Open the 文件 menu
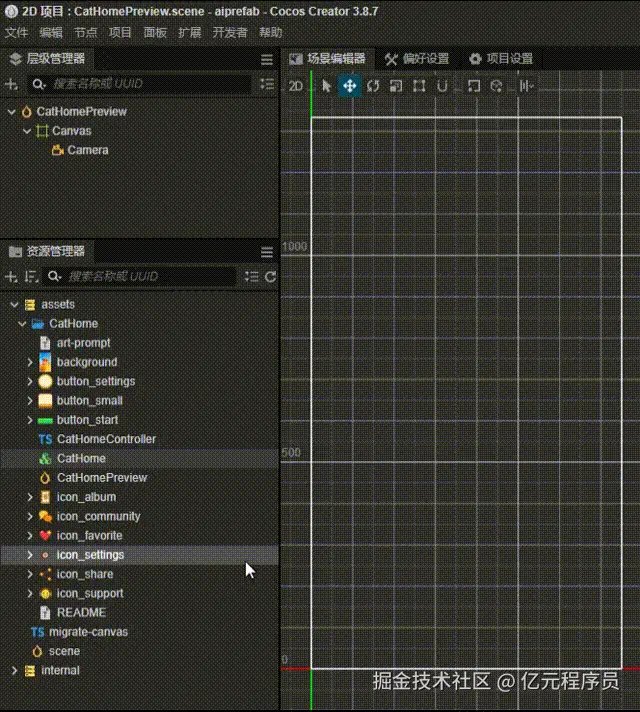The width and height of the screenshot is (640, 712). [x=16, y=33]
